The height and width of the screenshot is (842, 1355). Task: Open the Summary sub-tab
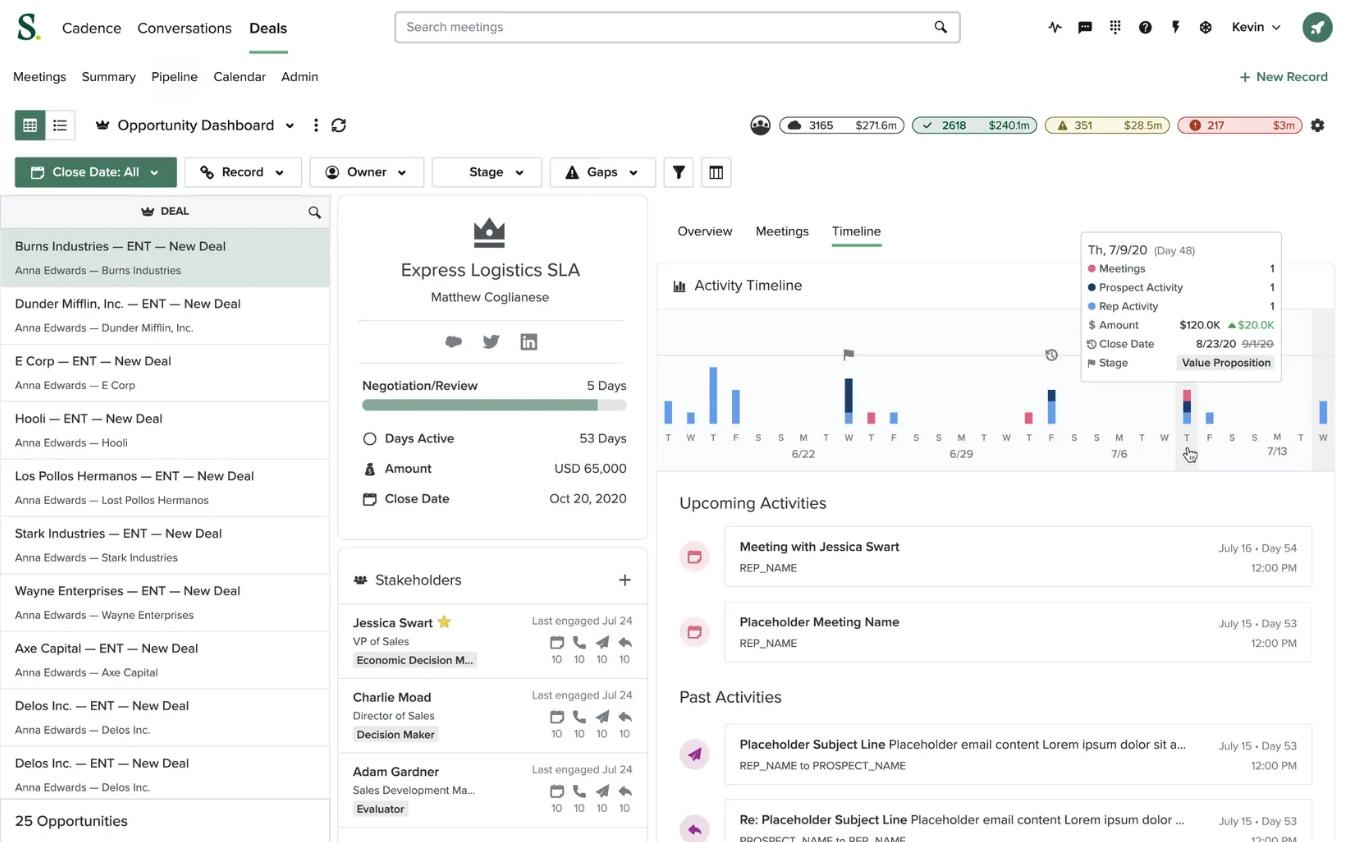point(108,77)
